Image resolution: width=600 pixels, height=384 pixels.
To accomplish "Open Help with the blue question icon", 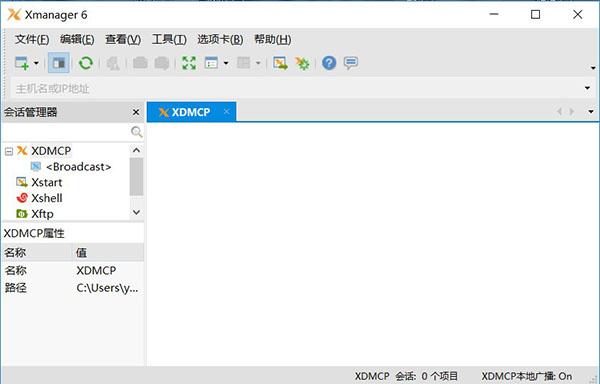I will point(329,63).
